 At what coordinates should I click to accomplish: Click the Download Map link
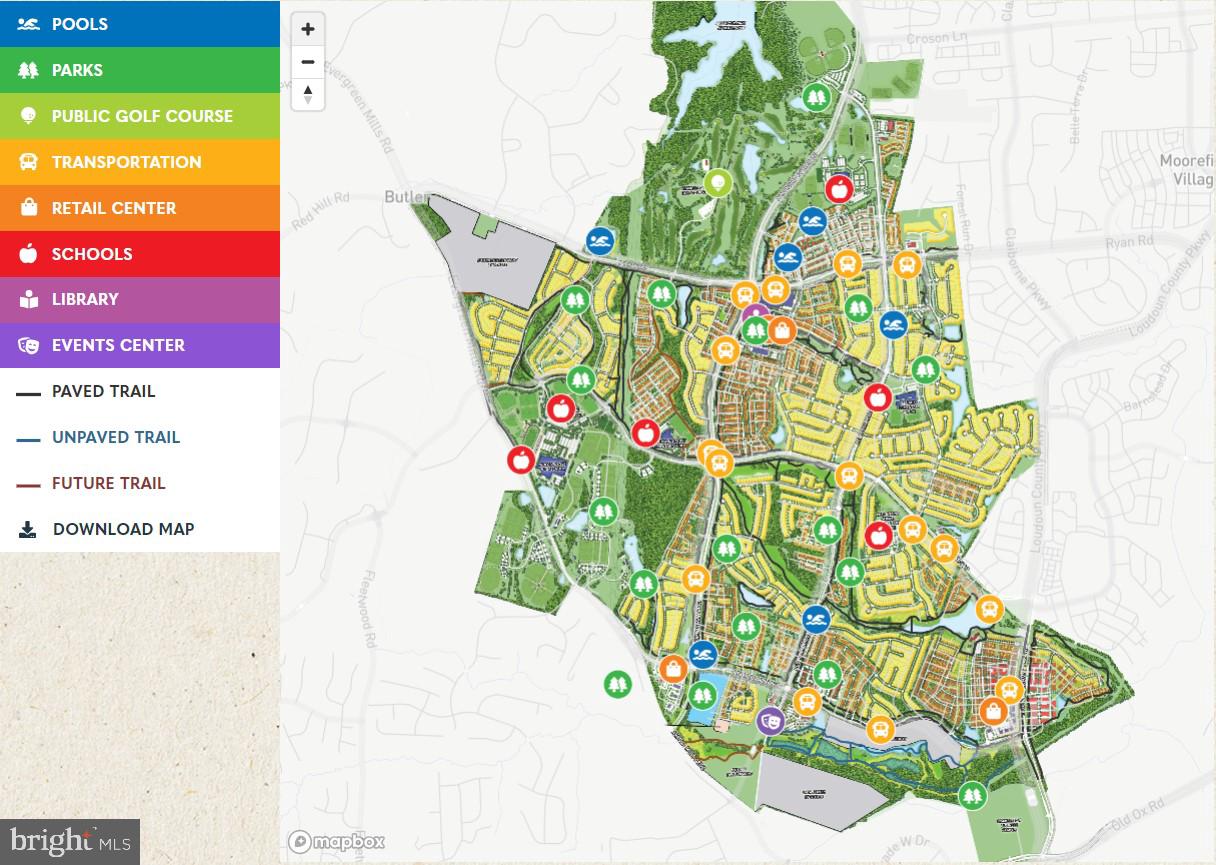tap(122, 529)
